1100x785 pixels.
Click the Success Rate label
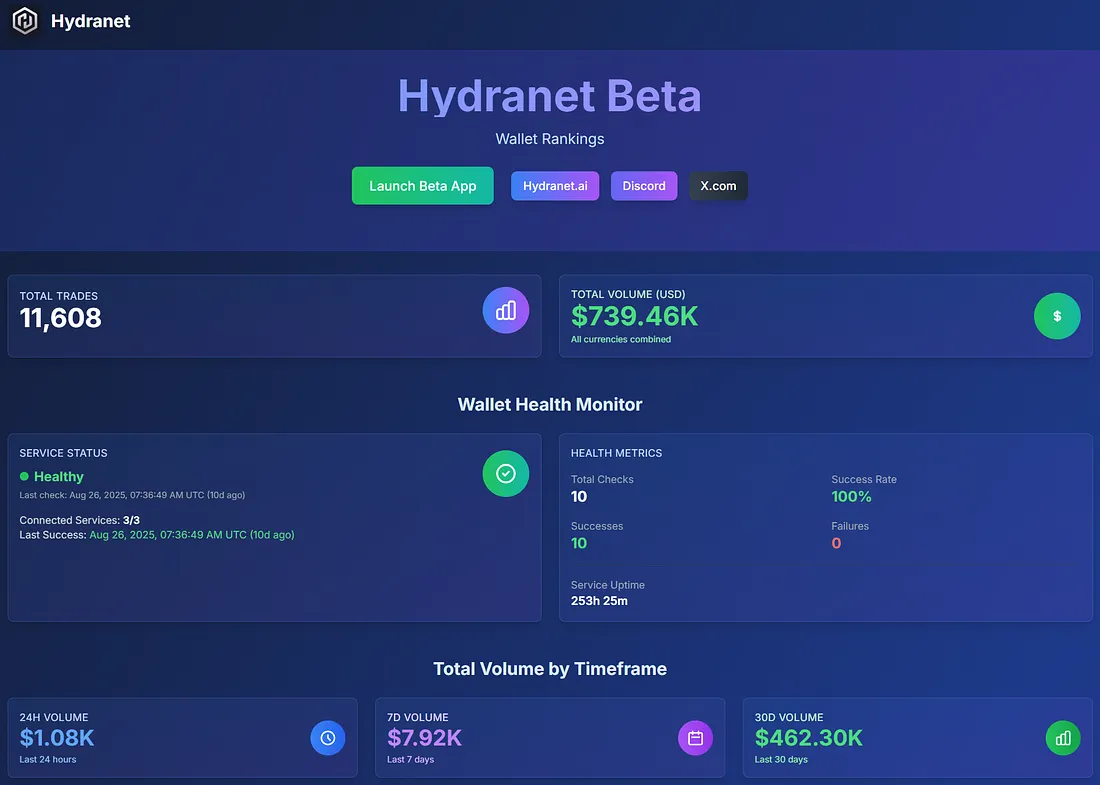pyautogui.click(x=864, y=479)
